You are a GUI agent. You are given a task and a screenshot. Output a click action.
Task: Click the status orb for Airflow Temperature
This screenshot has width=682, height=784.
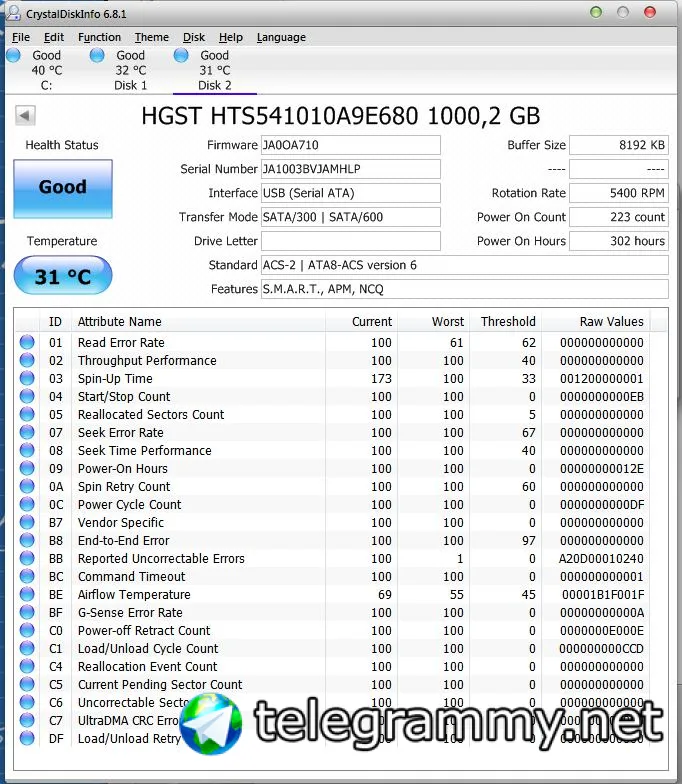coord(27,594)
